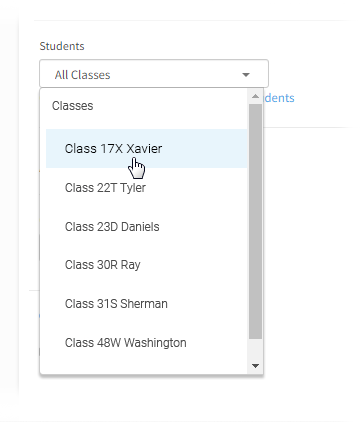
Task: Click the All Classes text in the field
Action: coord(82,75)
